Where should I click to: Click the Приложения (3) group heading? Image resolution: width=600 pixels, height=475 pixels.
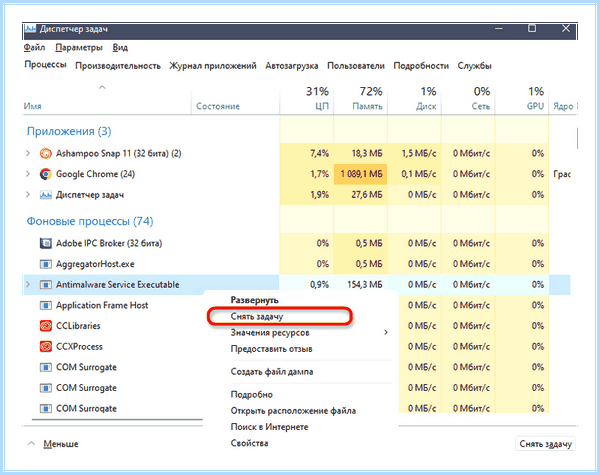point(69,131)
